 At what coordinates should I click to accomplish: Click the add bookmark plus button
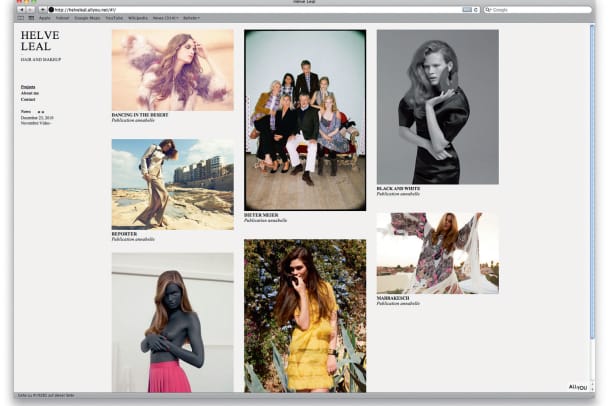tap(42, 10)
